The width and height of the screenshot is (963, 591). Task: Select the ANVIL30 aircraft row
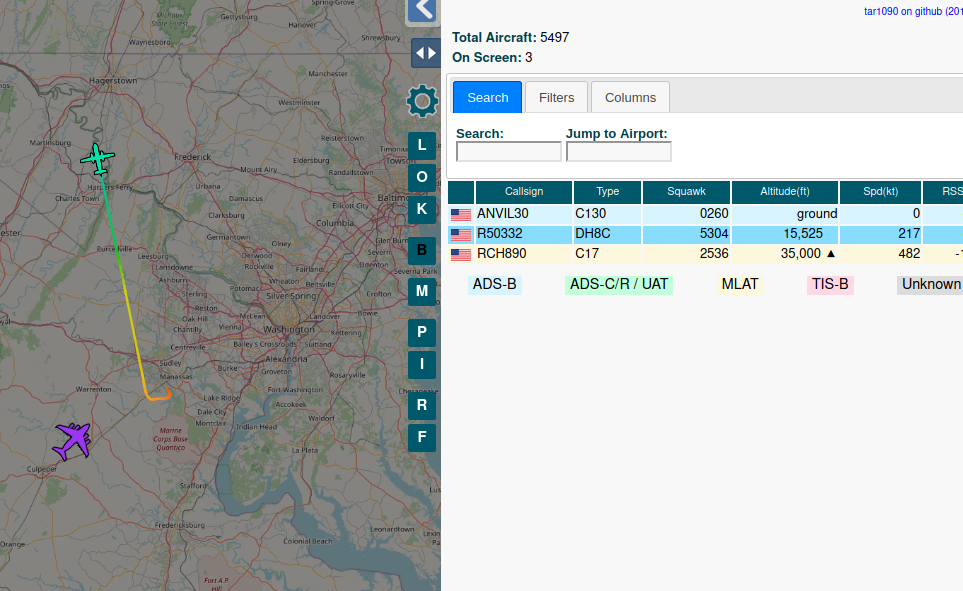click(x=705, y=214)
